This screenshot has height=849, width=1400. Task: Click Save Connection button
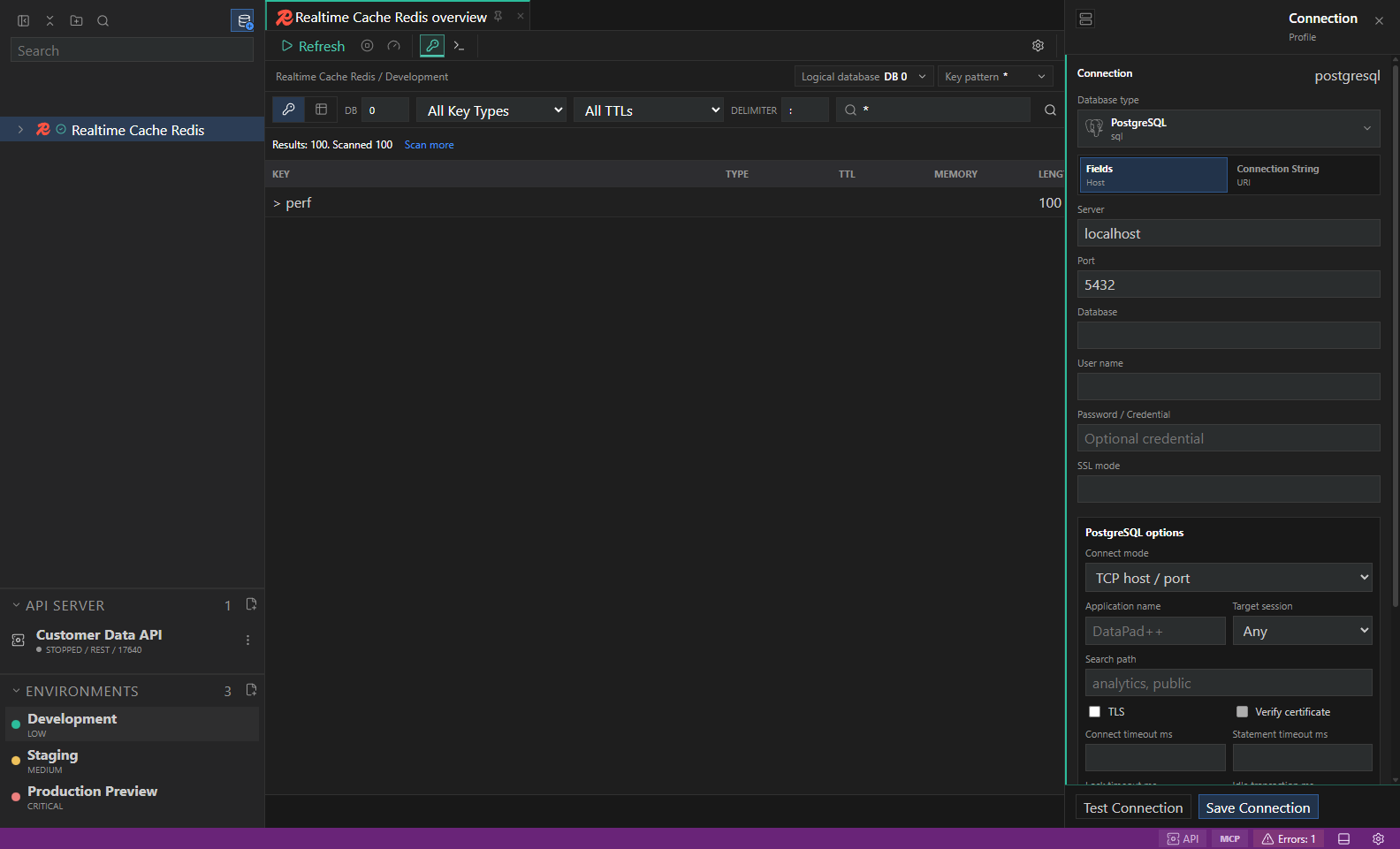pyautogui.click(x=1258, y=807)
